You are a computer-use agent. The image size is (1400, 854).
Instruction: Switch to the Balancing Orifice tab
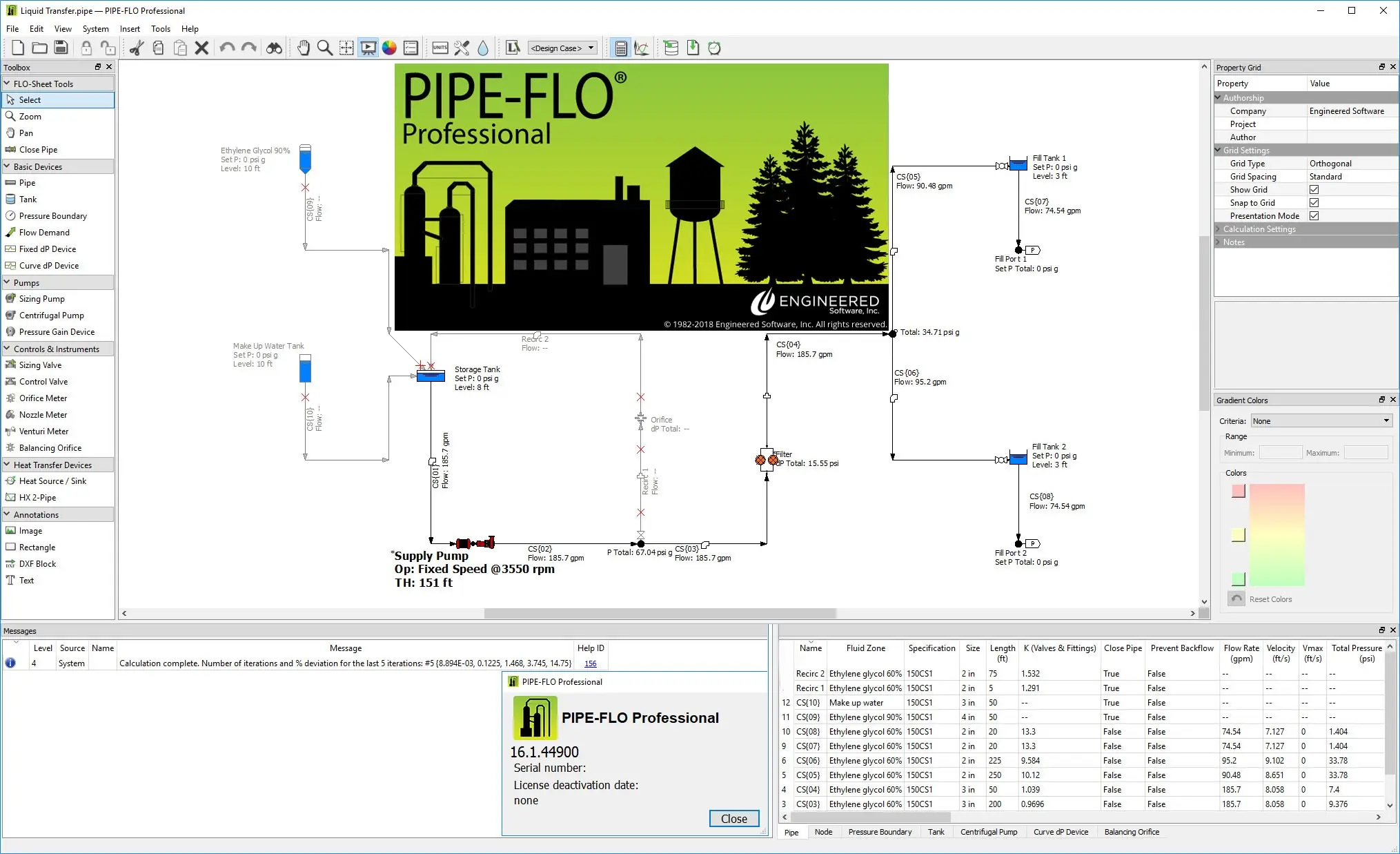[x=1132, y=832]
